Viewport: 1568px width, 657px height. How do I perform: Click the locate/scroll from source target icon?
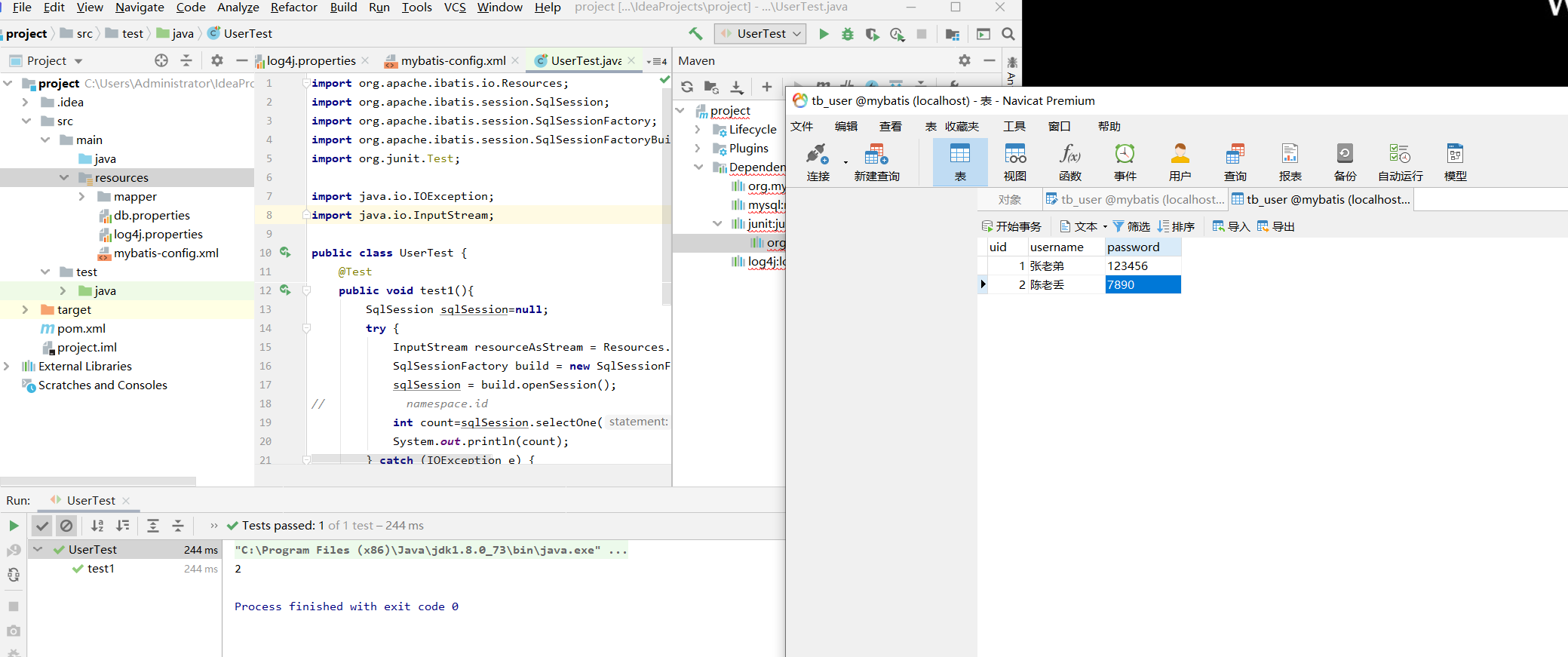(x=161, y=60)
